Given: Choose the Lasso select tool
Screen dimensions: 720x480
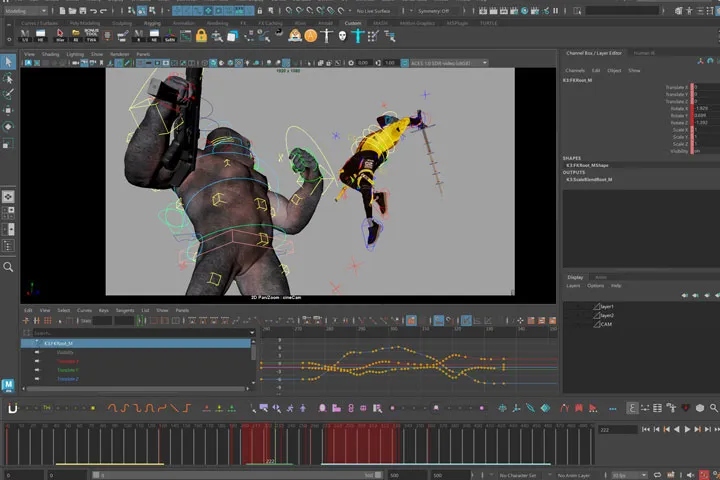Looking at the screenshot, I should pos(8,79).
